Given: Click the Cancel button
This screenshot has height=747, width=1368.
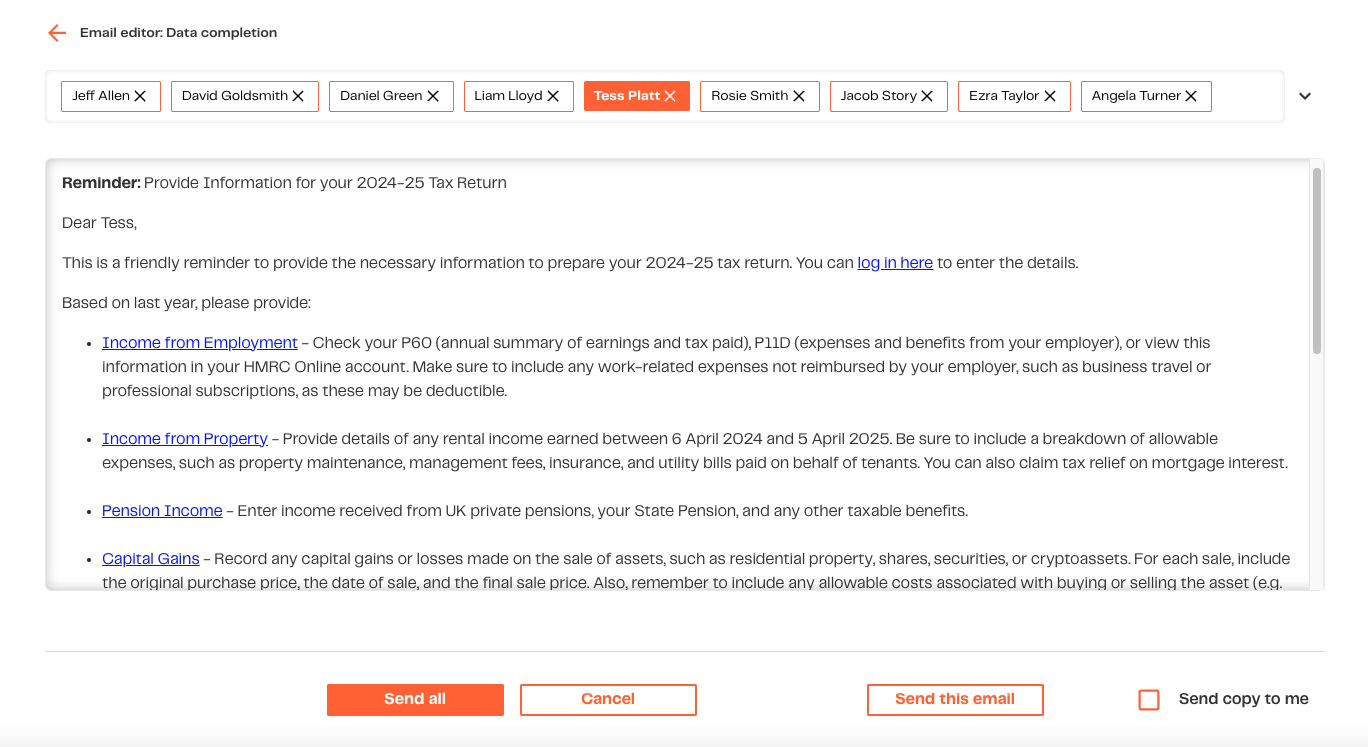Looking at the screenshot, I should point(608,700).
